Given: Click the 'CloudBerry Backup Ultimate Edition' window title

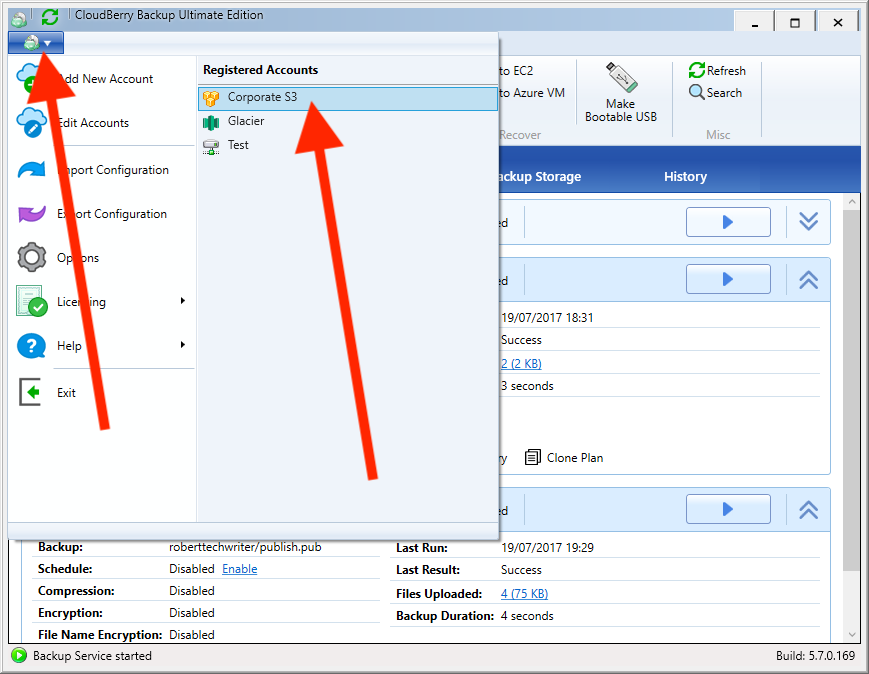Looking at the screenshot, I should coord(169,15).
